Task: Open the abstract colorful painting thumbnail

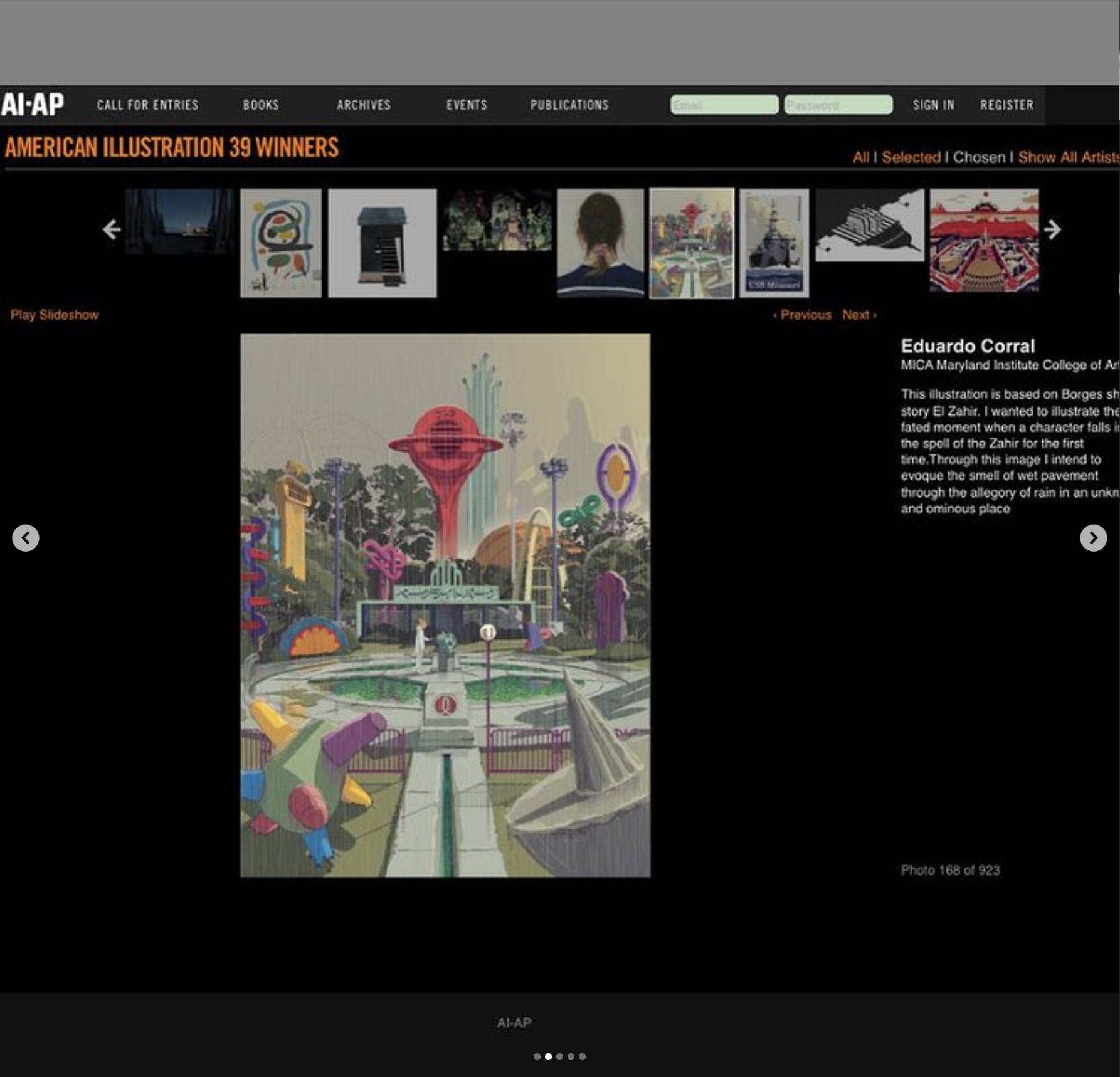Action: (x=281, y=243)
